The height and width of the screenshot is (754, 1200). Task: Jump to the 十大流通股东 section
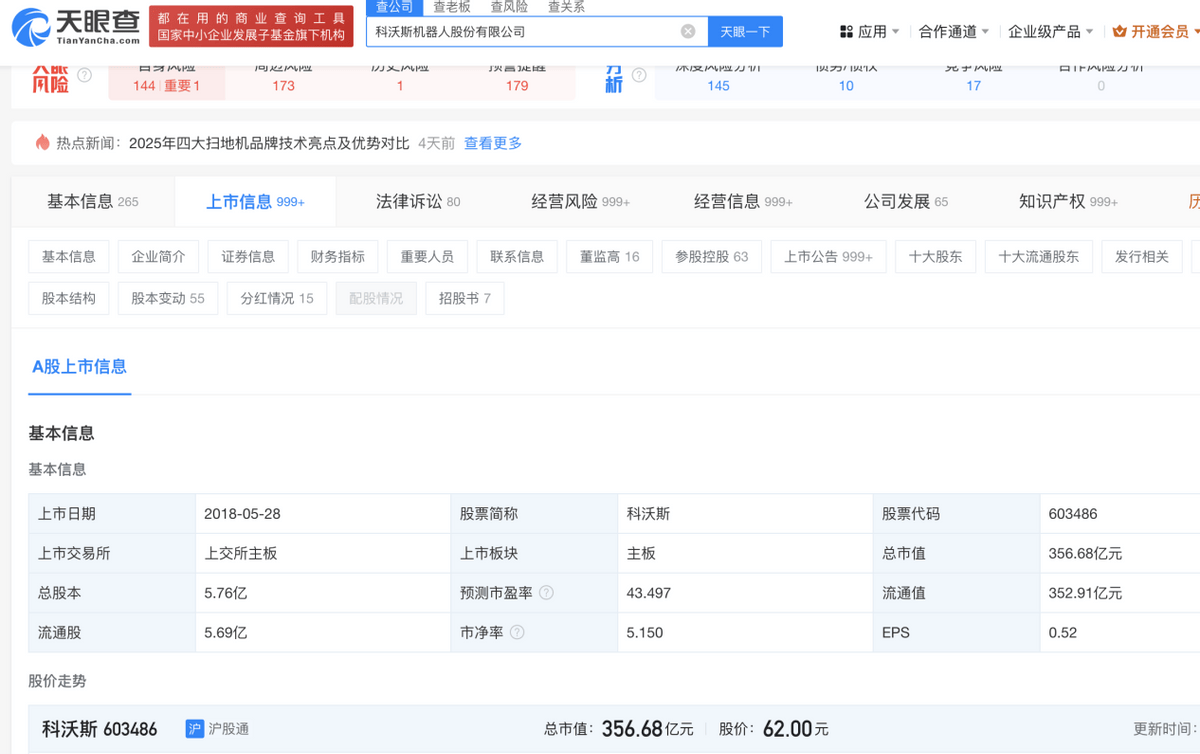tap(1038, 257)
